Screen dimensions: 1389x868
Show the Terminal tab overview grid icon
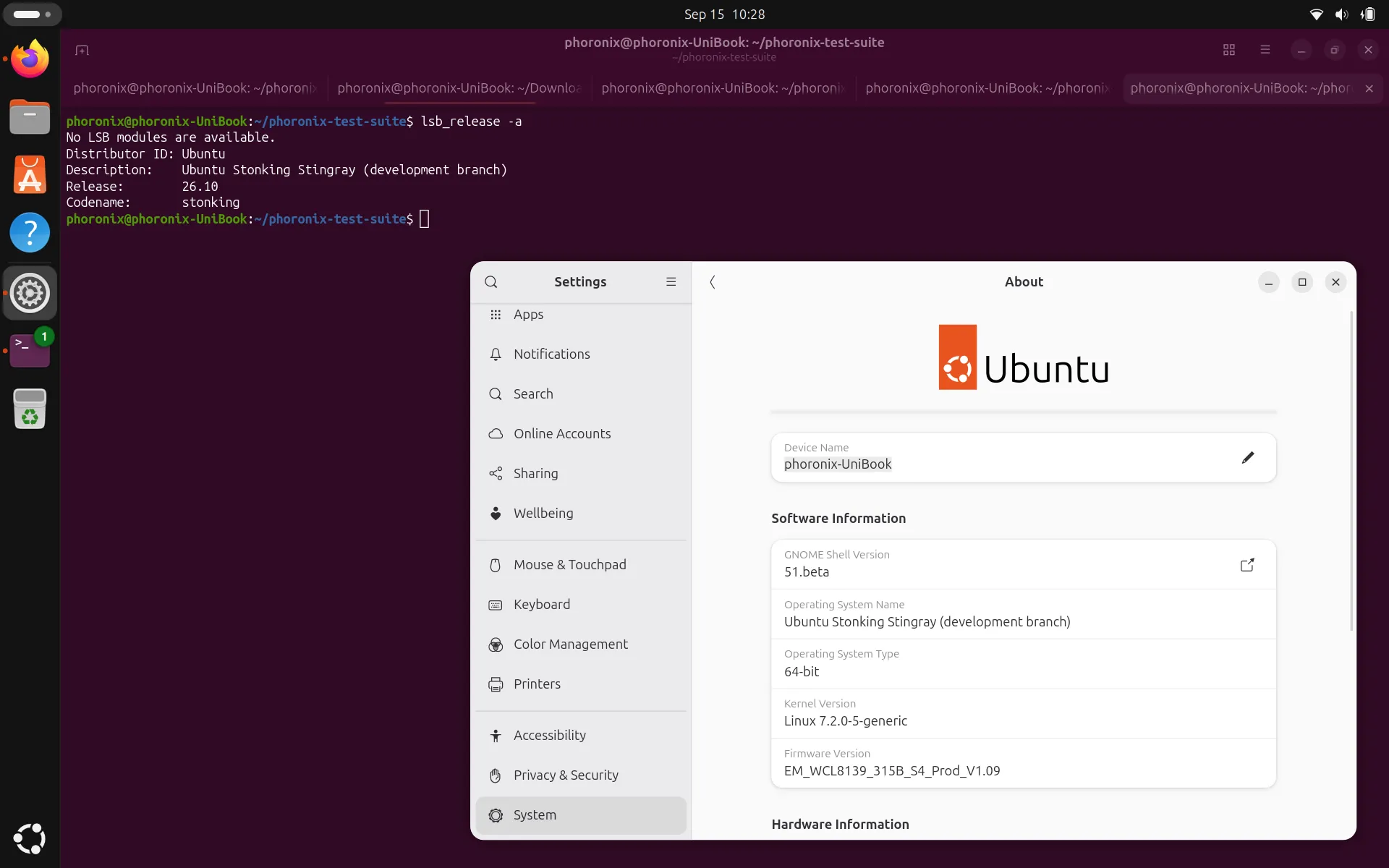[1228, 50]
